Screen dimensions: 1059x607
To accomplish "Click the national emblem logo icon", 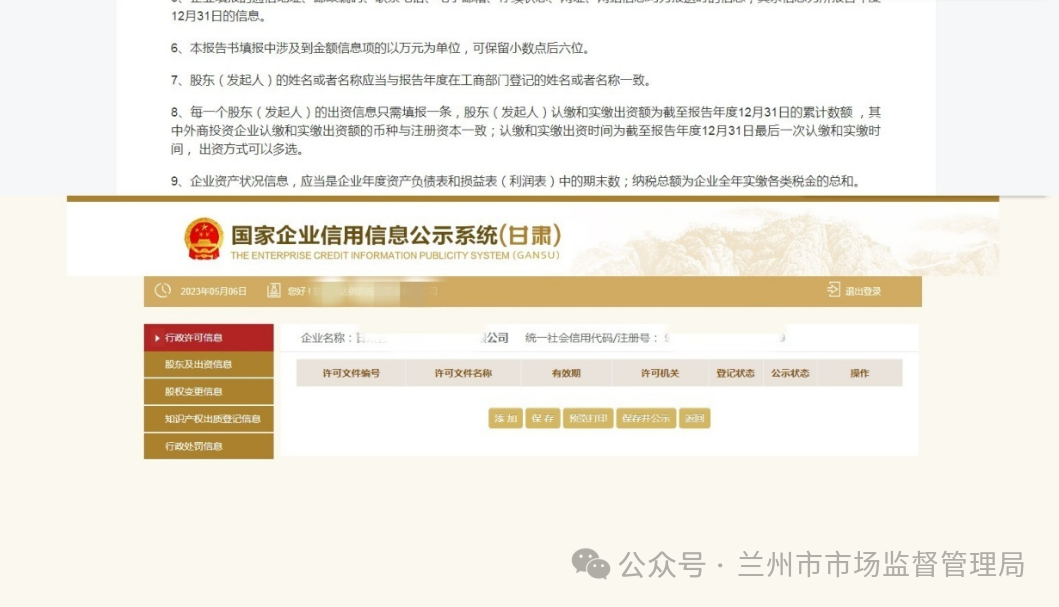I will (204, 239).
